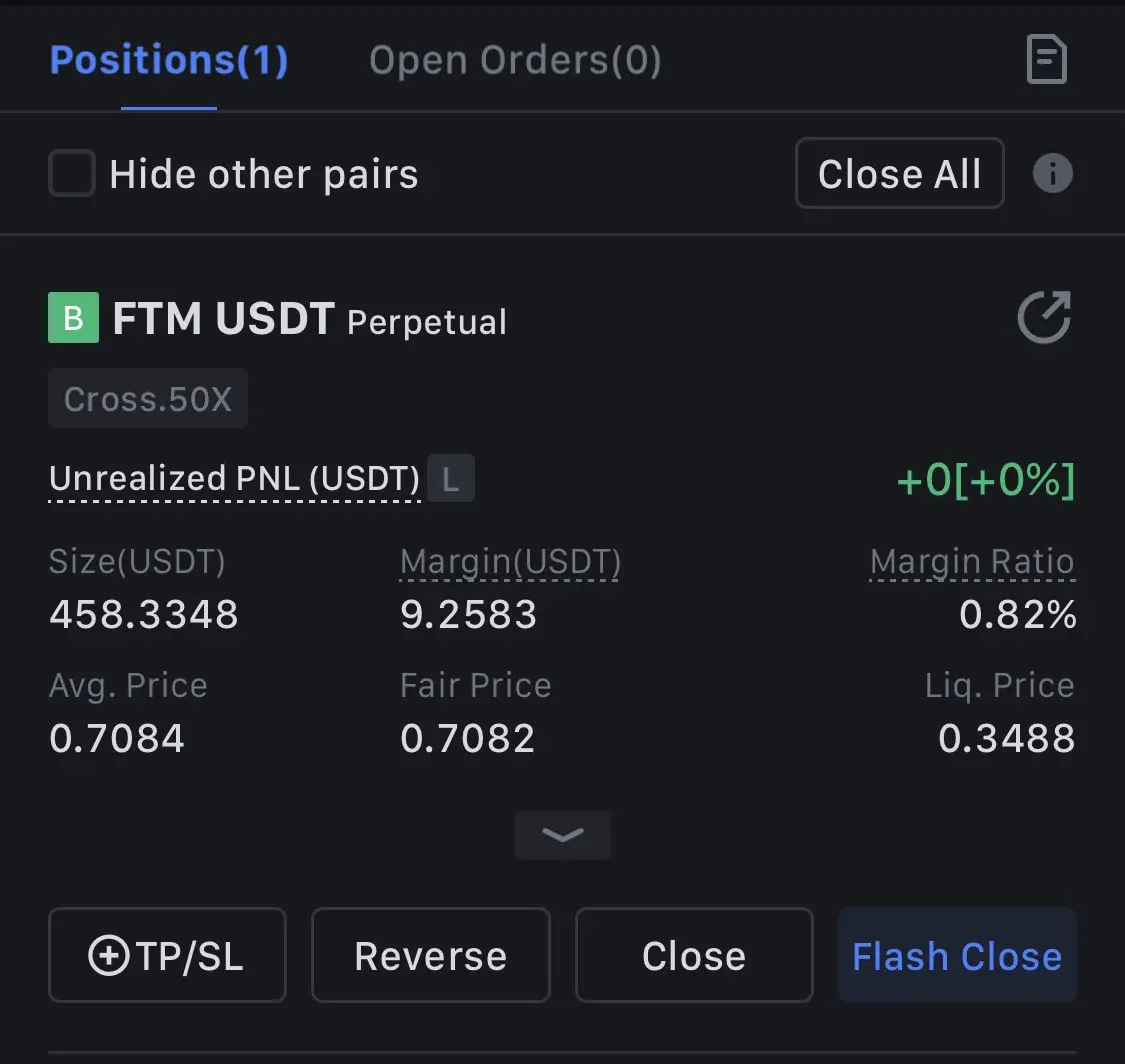Screen dimensions: 1125x1064
Task: Click the Close All button
Action: [x=899, y=173]
